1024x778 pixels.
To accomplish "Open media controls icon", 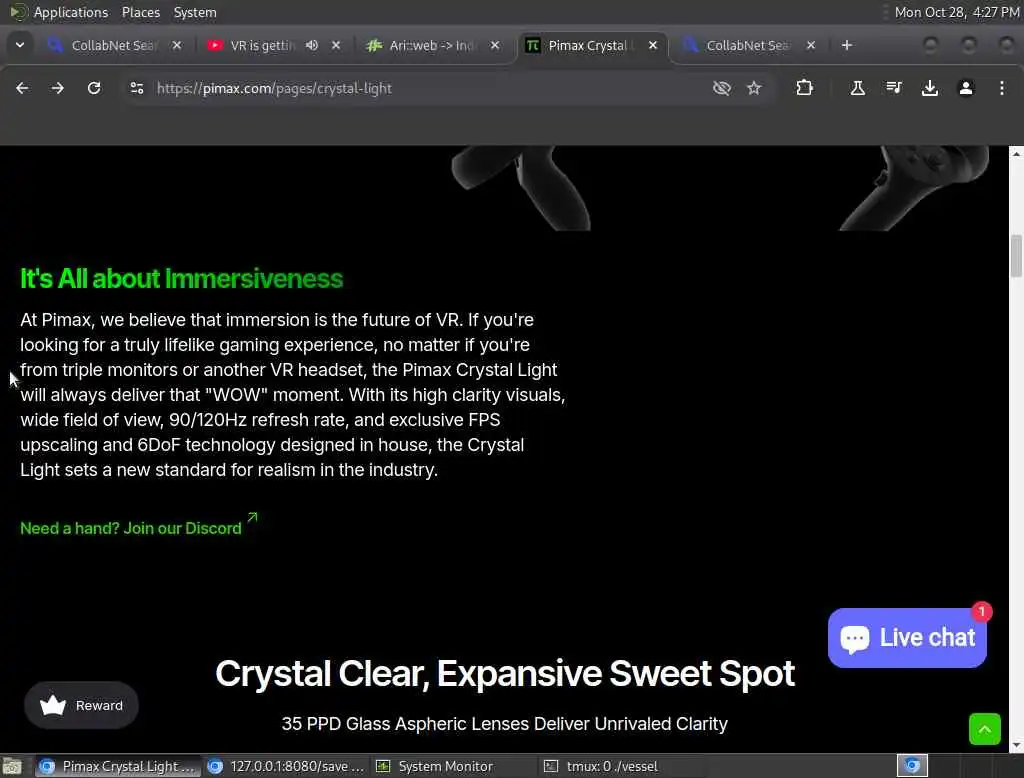I will coord(893,88).
